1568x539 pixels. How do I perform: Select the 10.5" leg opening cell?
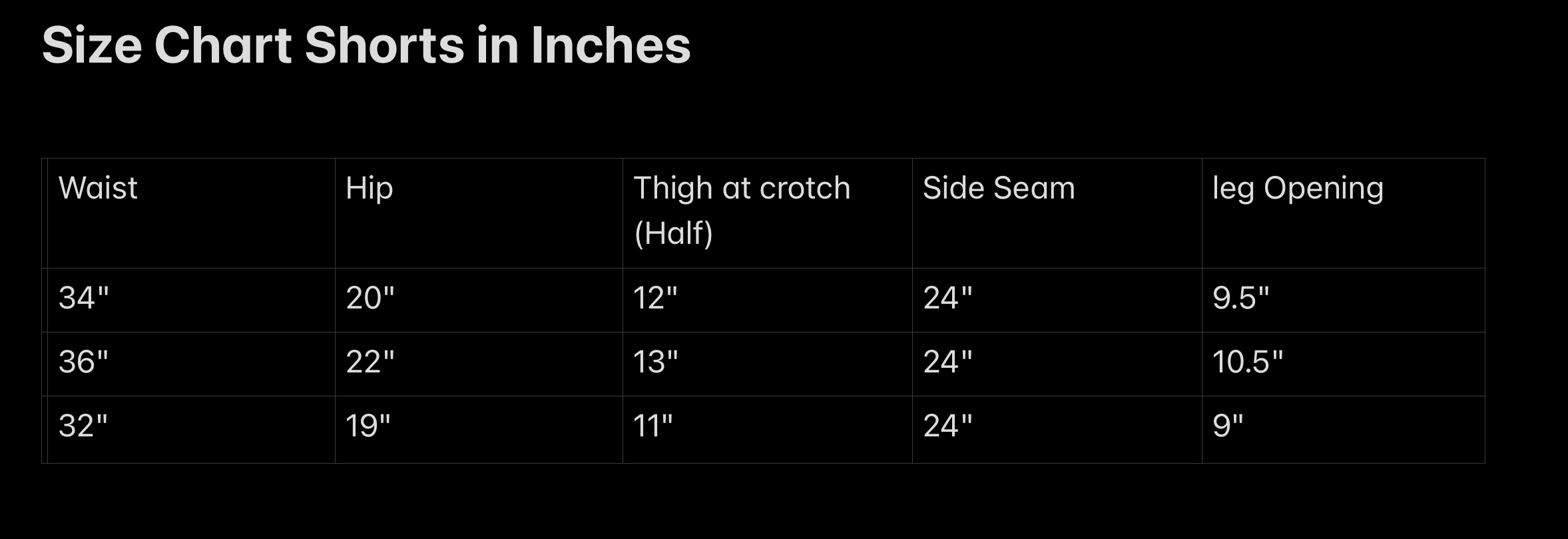pyautogui.click(x=1247, y=362)
